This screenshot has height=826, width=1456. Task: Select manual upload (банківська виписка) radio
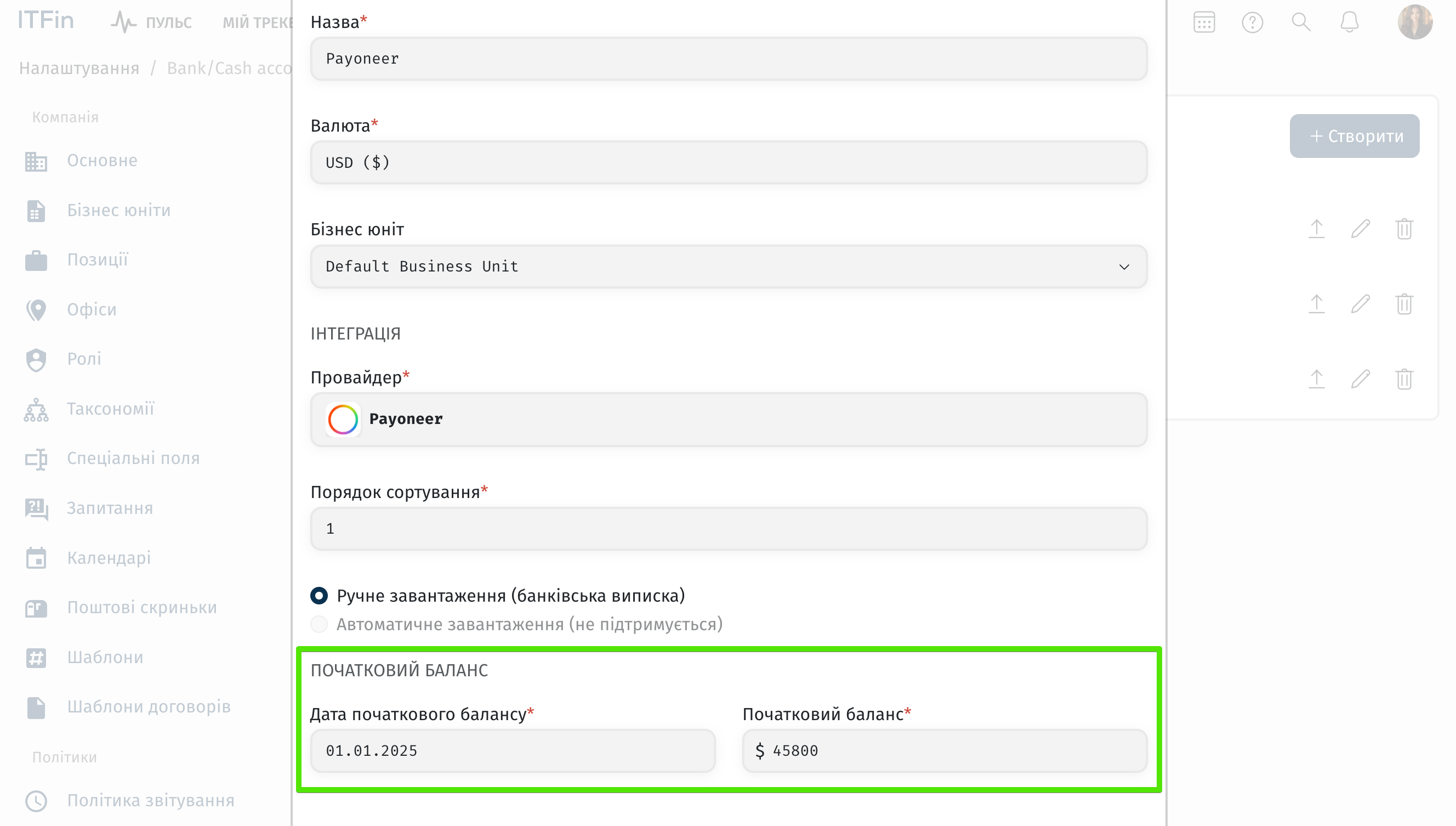(x=319, y=596)
